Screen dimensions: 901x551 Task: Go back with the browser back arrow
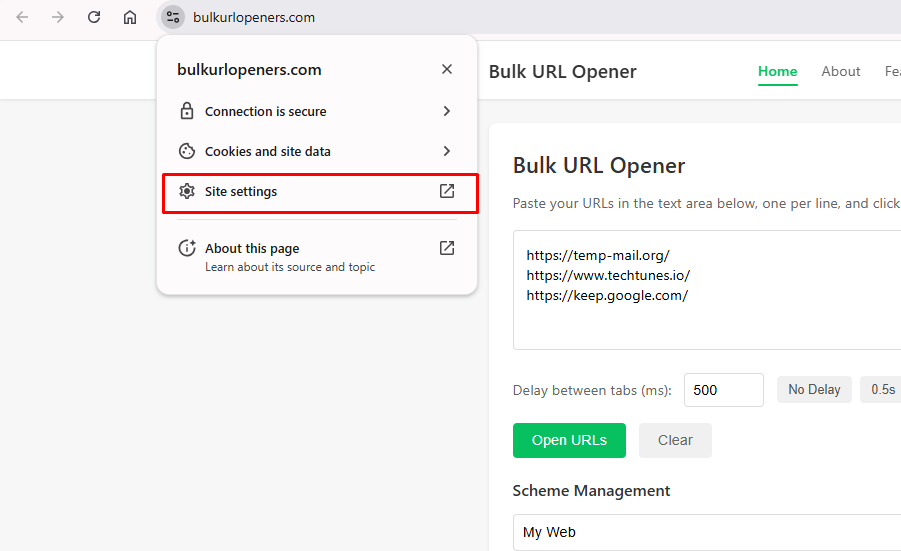tap(22, 17)
